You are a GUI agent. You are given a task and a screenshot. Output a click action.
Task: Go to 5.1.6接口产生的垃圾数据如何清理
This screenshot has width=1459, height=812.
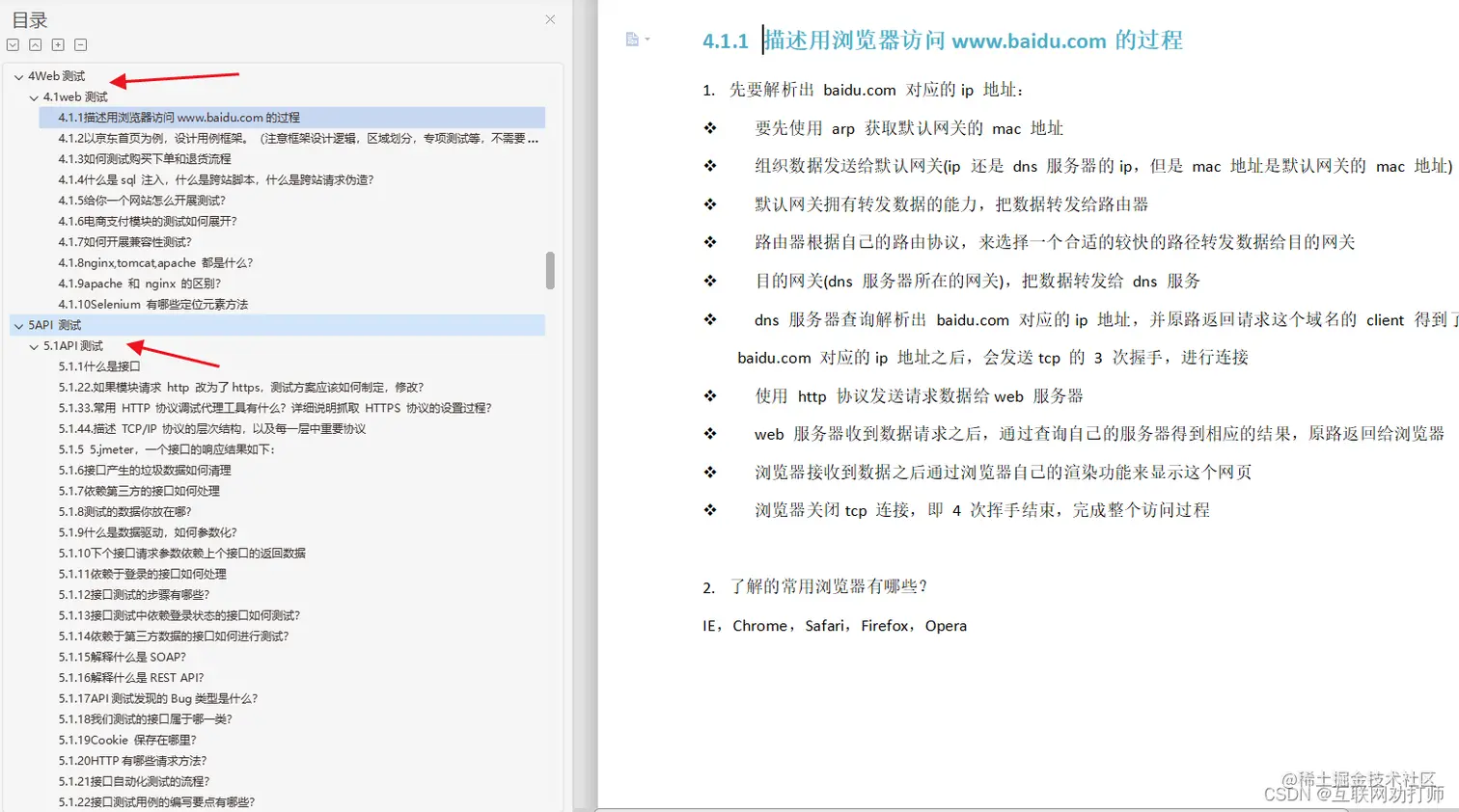pos(145,471)
